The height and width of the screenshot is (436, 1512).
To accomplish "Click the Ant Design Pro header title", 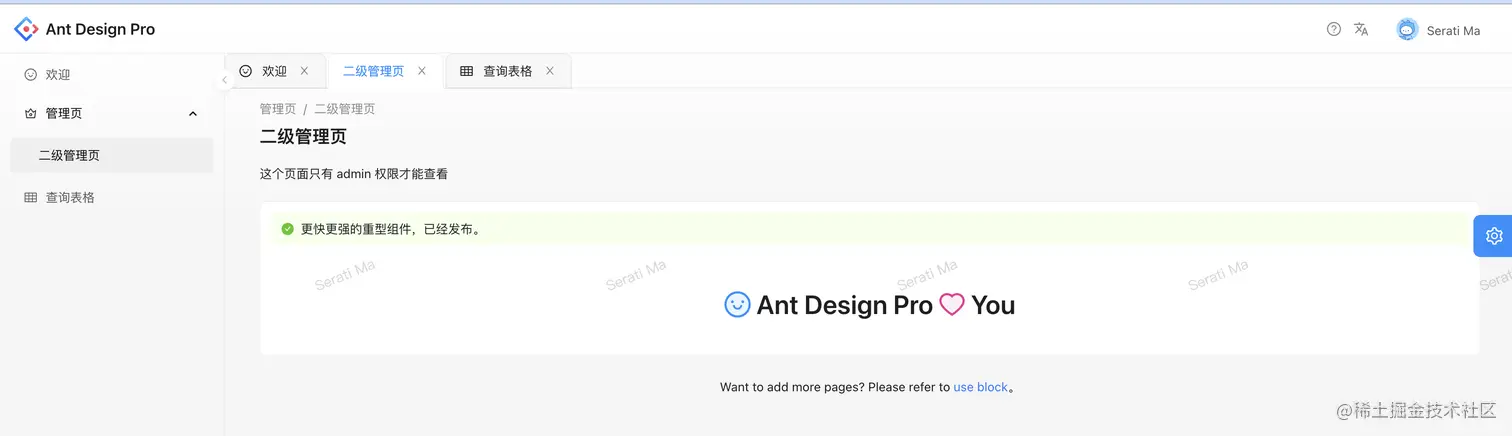I will (x=100, y=30).
